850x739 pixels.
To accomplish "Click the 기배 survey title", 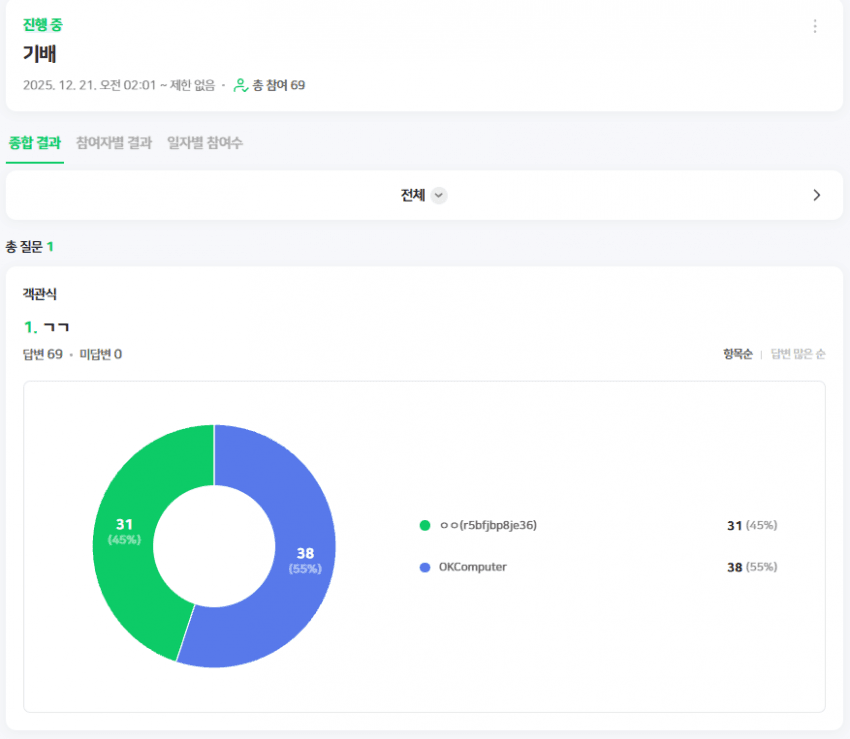I will (39, 54).
